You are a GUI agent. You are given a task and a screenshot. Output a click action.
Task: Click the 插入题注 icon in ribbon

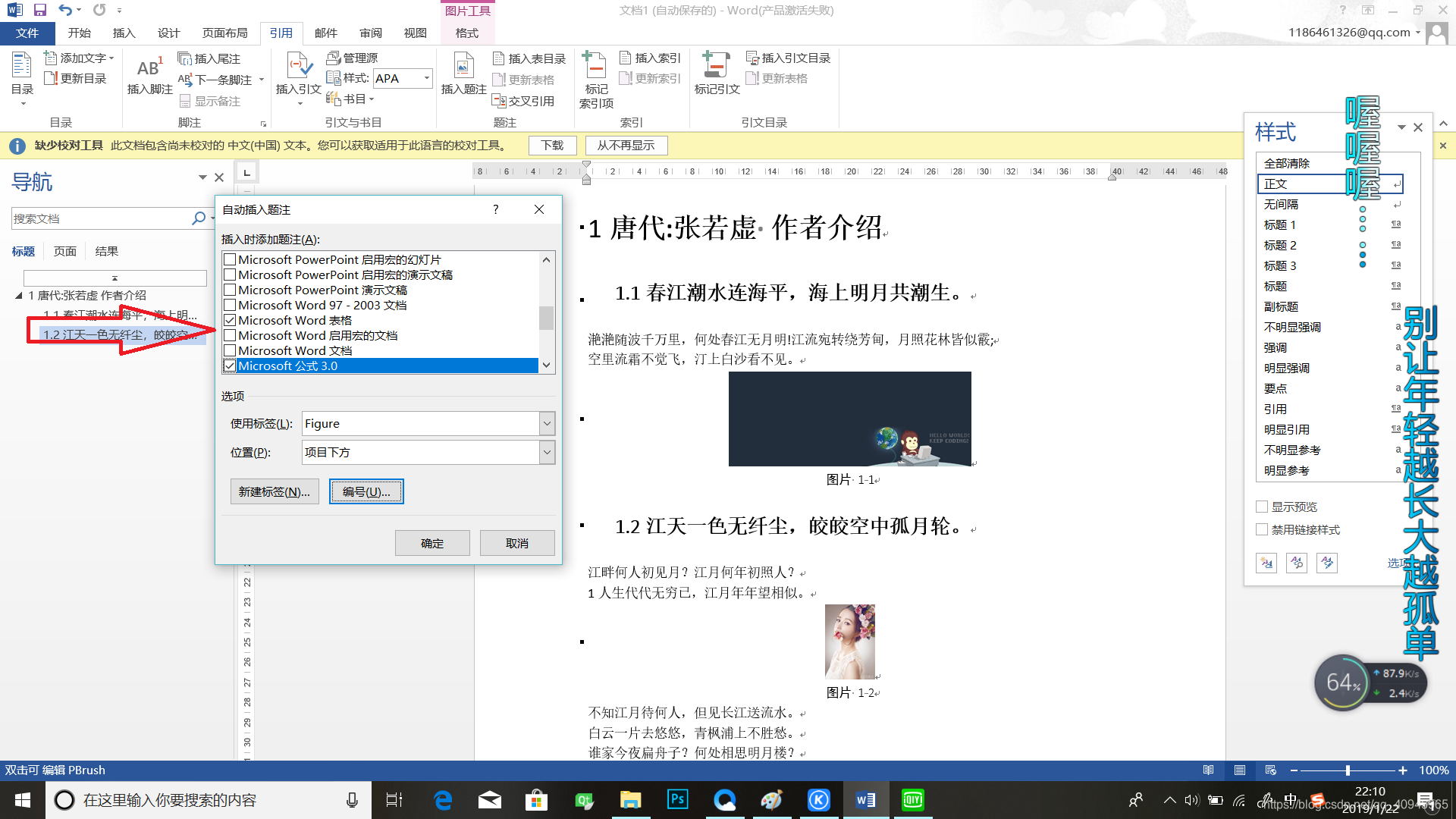tap(462, 74)
